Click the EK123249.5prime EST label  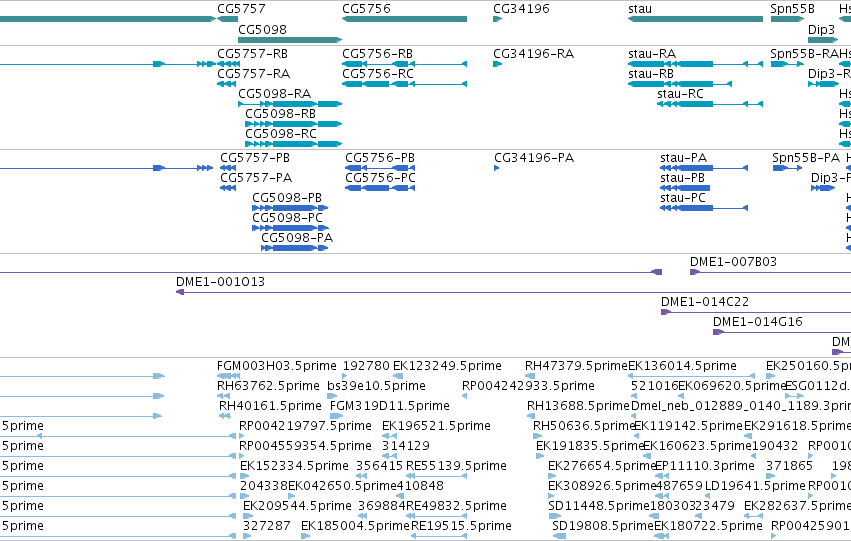(x=447, y=366)
